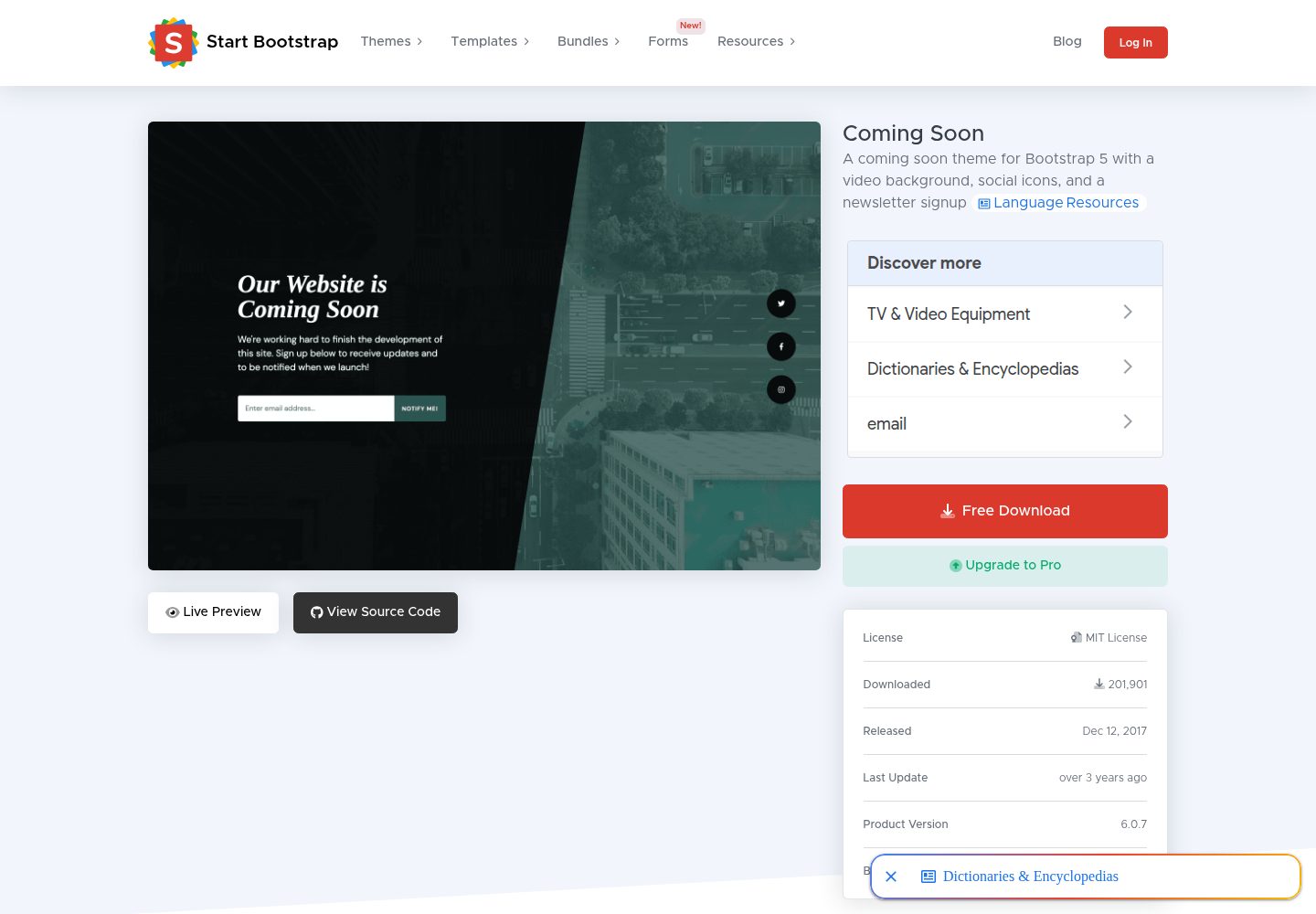Viewport: 1316px width, 914px height.
Task: Open the Blog link
Action: (1067, 41)
